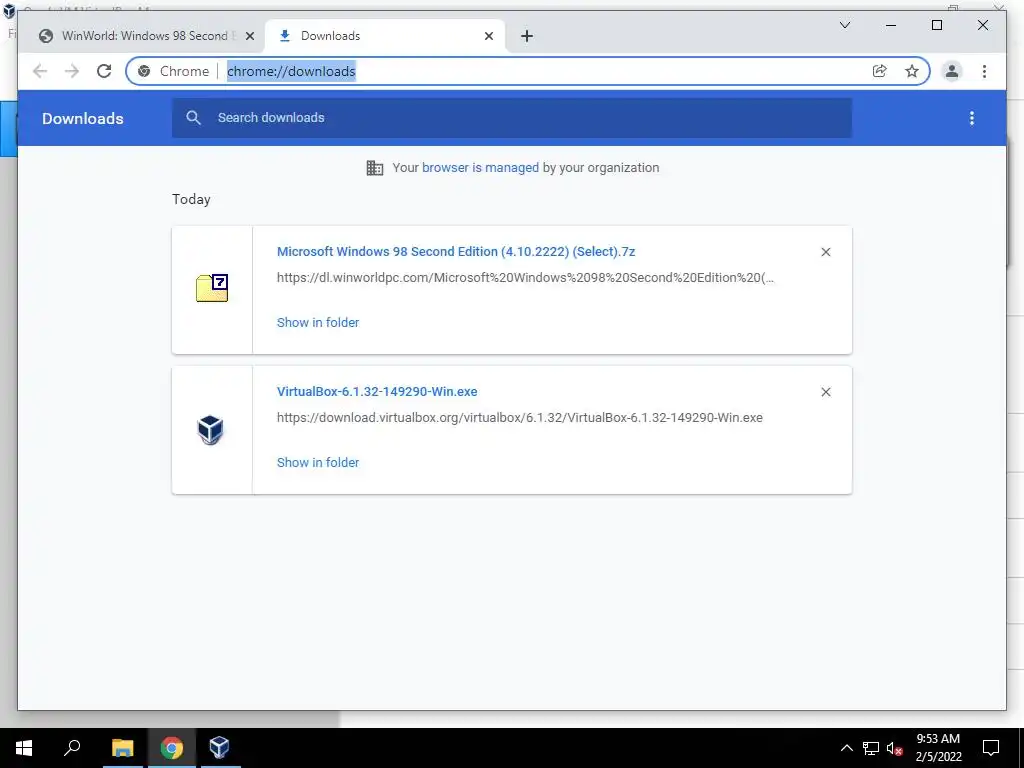Click the 7z archive file icon
Image resolution: width=1024 pixels, height=768 pixels.
click(212, 288)
